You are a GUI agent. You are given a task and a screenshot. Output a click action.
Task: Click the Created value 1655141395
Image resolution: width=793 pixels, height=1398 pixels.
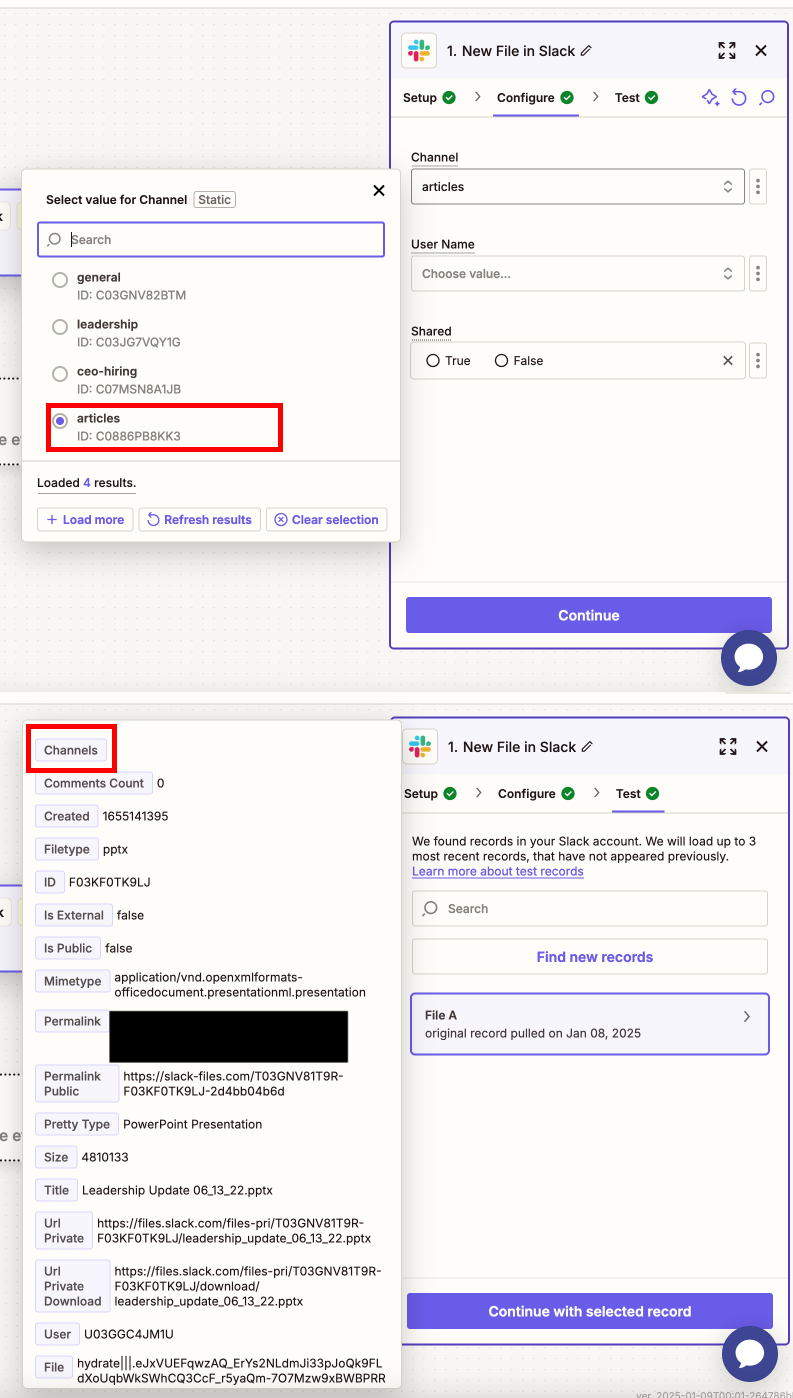click(x=135, y=816)
